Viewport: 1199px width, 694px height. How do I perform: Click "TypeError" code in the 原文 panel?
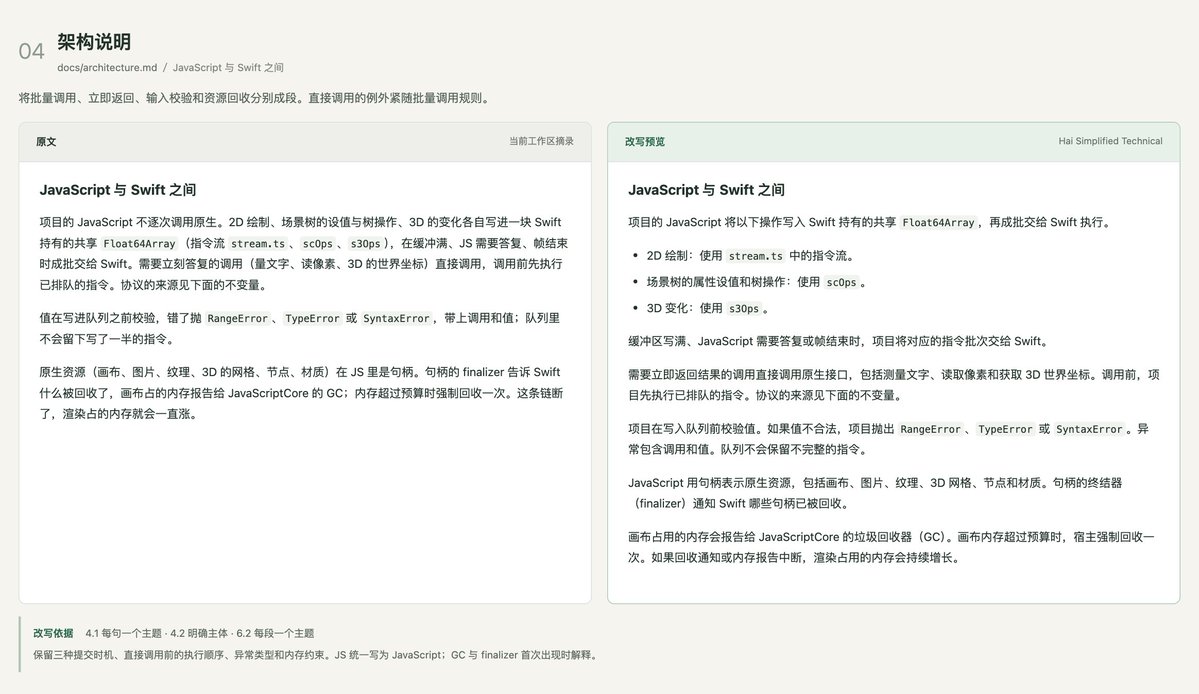[312, 319]
